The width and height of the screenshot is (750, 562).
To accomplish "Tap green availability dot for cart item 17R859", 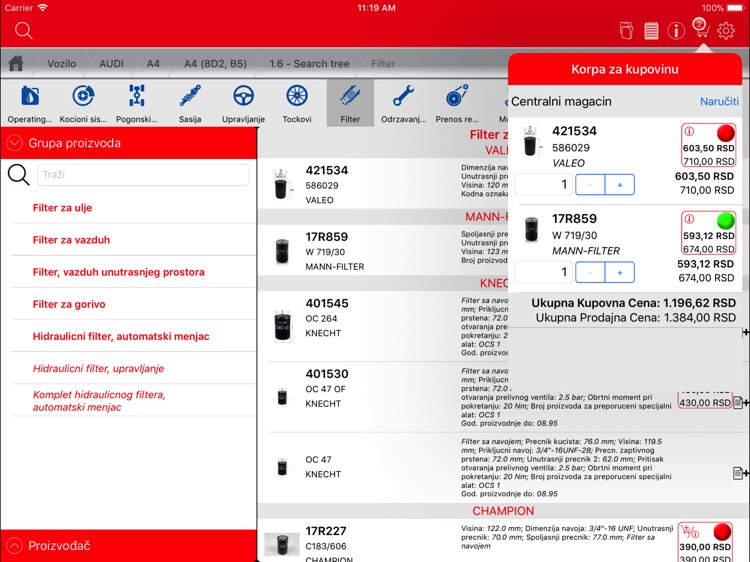I will click(726, 220).
